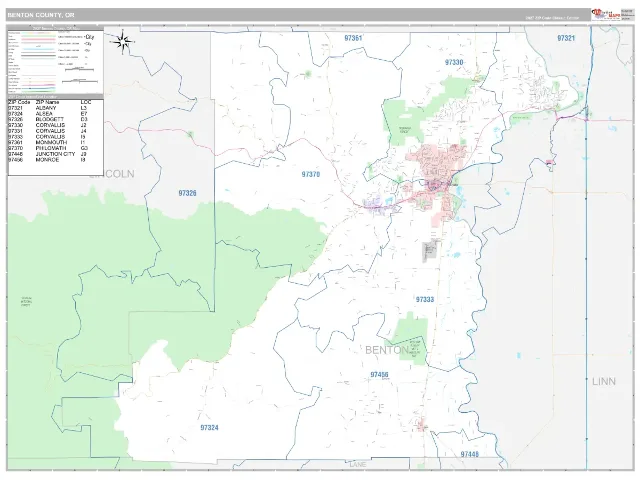
Task: Click the 97326 ZIP label on the map
Action: click(187, 193)
